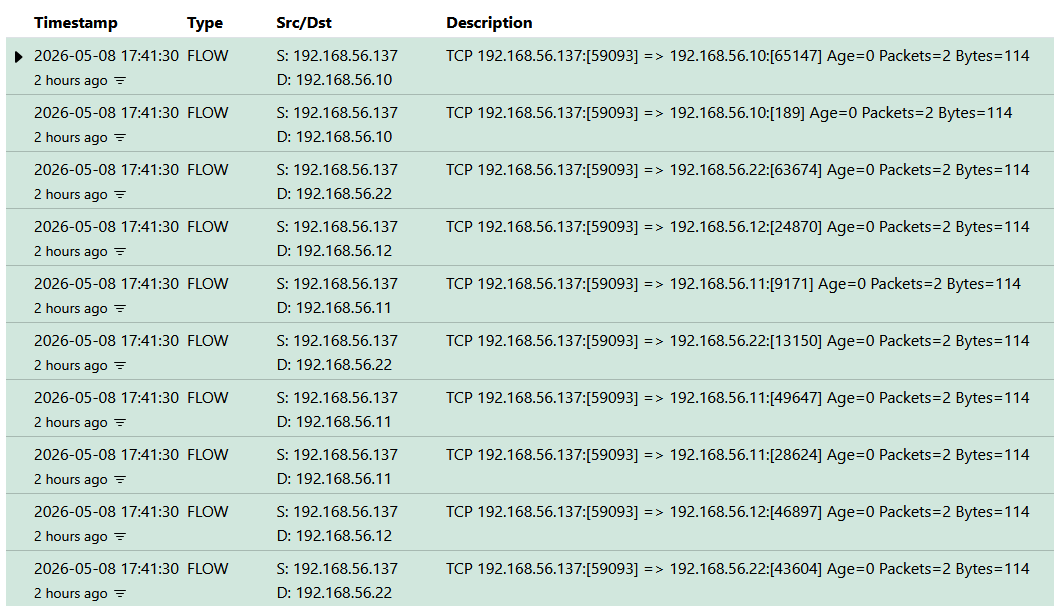Select D: 192.168.56.22 in port 43604 row
1054x606 pixels.
tap(334, 593)
